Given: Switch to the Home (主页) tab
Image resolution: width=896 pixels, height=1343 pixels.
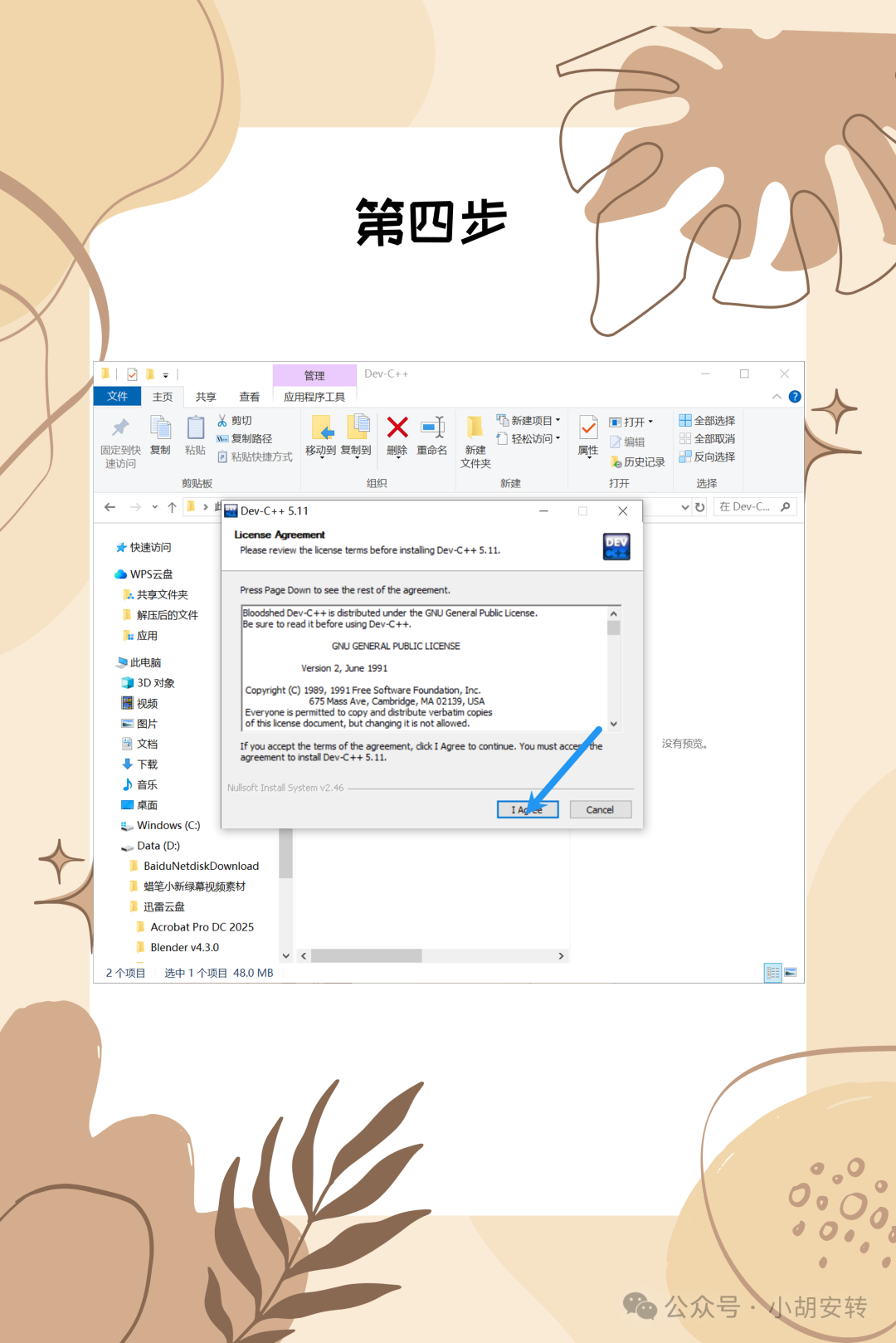Looking at the screenshot, I should (x=163, y=397).
